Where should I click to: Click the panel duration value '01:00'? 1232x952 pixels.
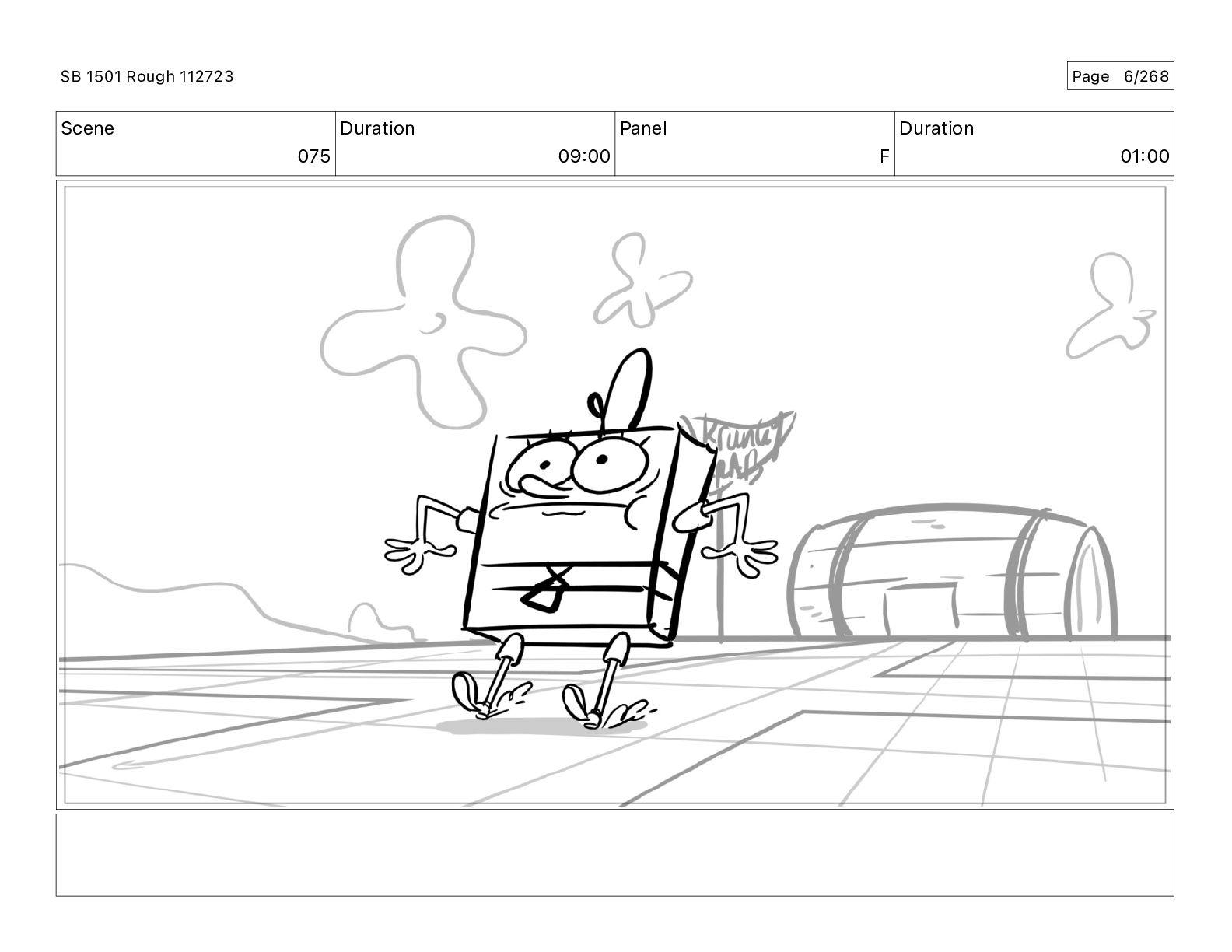[1145, 156]
